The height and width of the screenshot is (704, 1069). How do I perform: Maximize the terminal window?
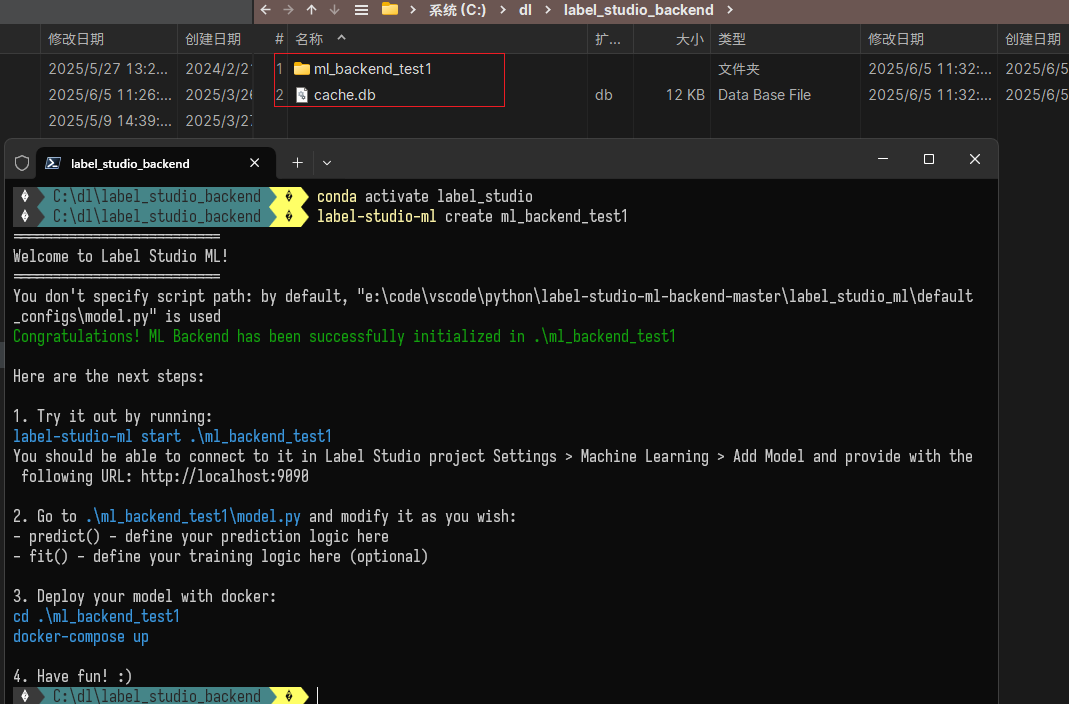click(x=929, y=159)
